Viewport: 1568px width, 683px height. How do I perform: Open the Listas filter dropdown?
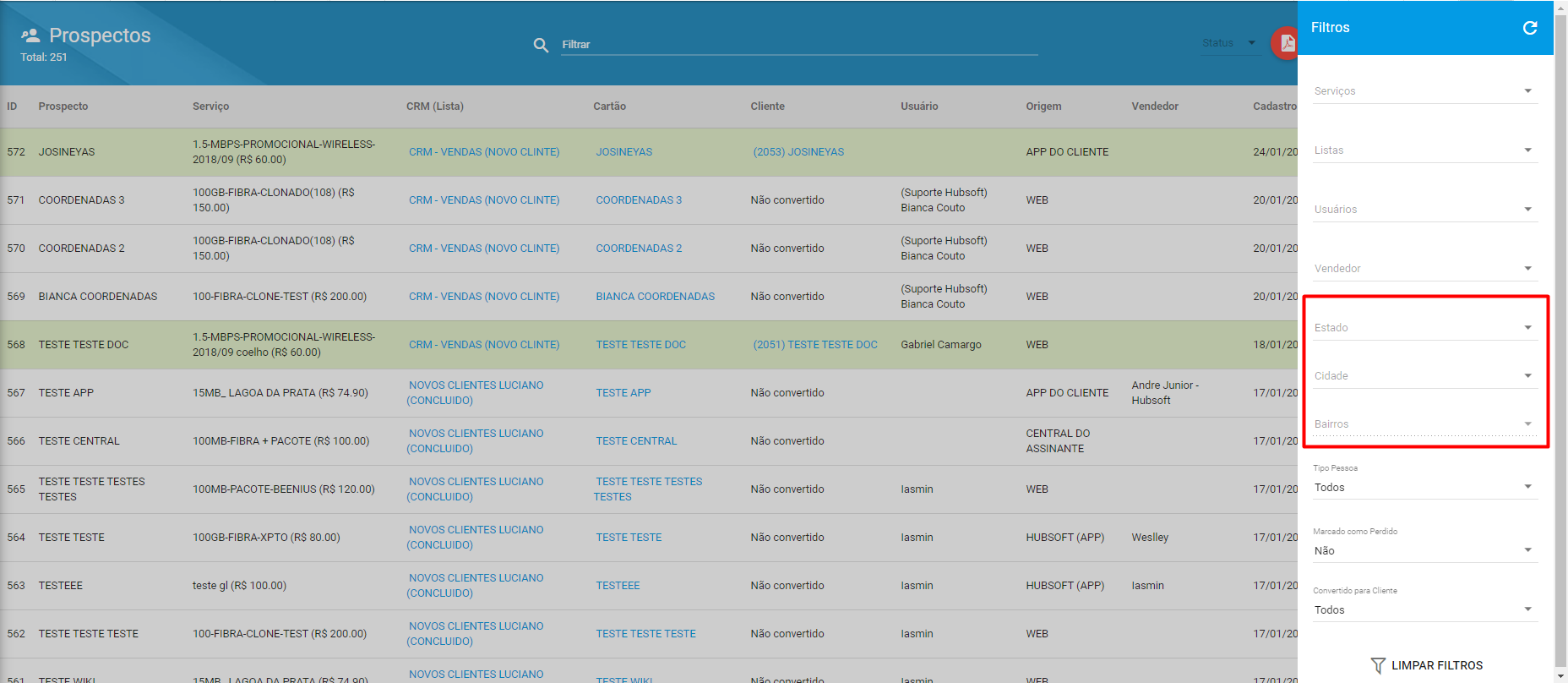(x=1425, y=150)
